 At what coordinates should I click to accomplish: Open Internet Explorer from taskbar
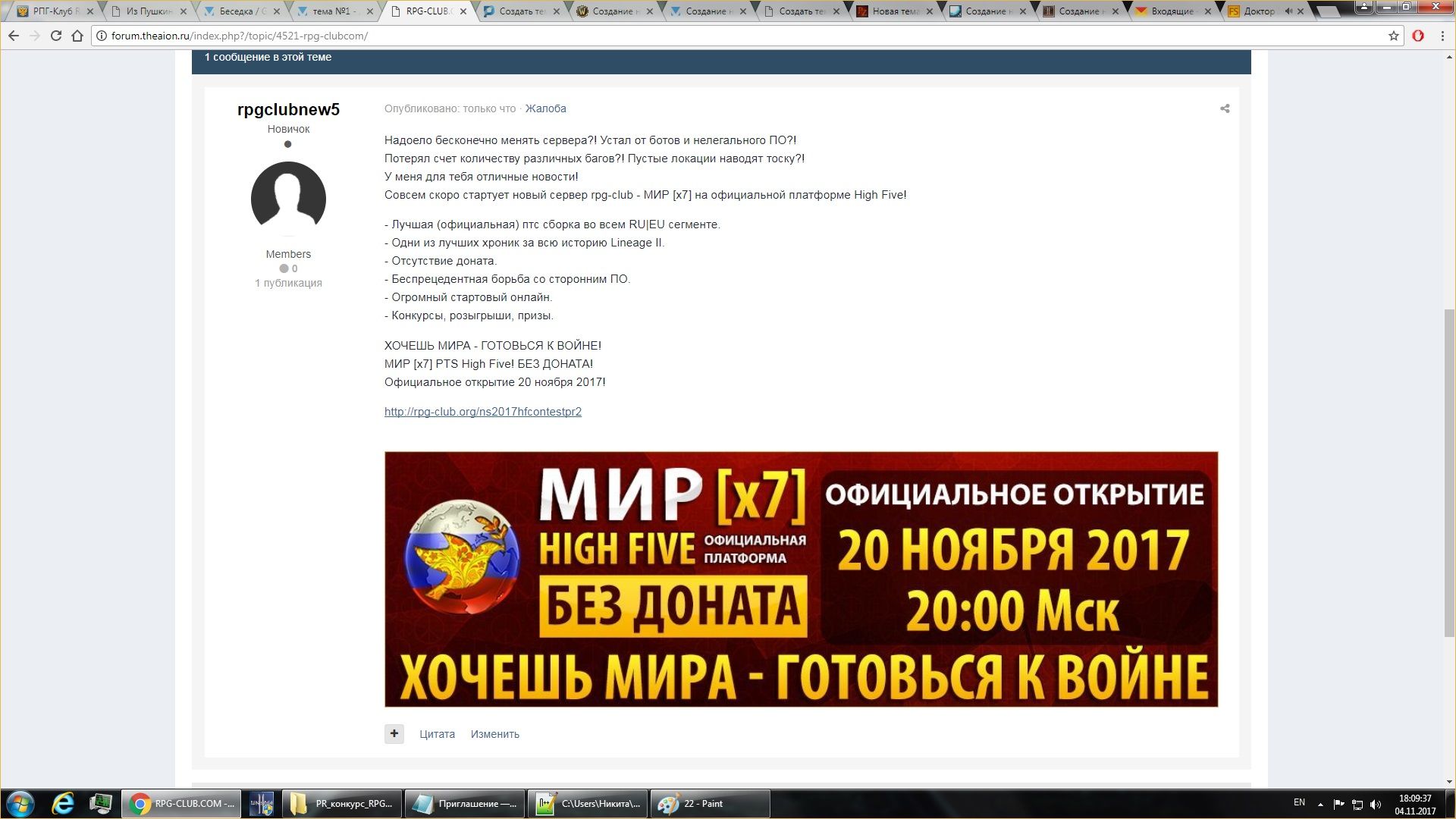point(63,803)
